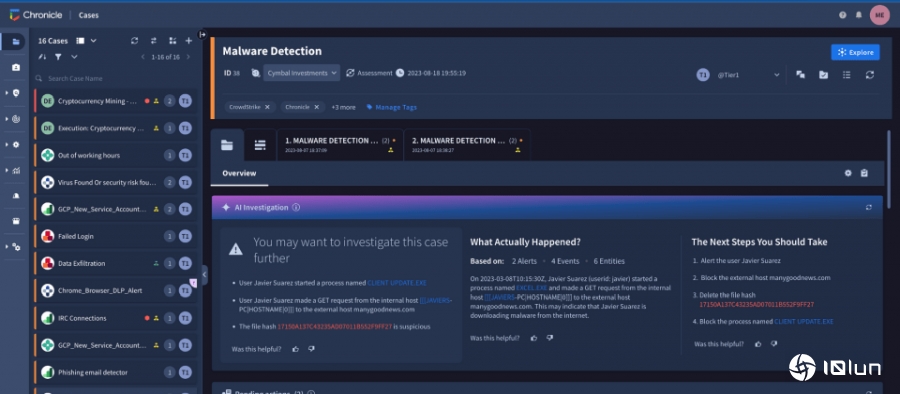The width and height of the screenshot is (900, 394).
Task: Select the Out of working hours case
Action: click(x=115, y=155)
